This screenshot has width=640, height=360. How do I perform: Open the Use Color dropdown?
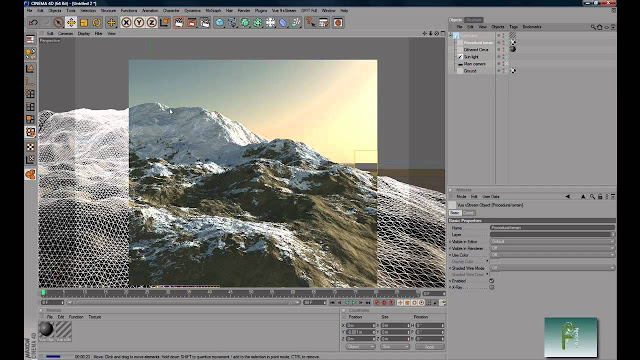pyautogui.click(x=552, y=255)
